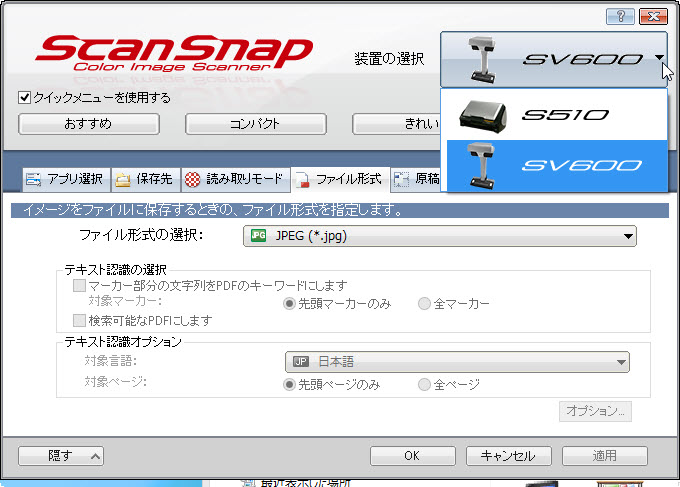This screenshot has width=680, height=487.
Task: Toggle 検索可能なPDFにします checkbox
Action: click(x=79, y=320)
